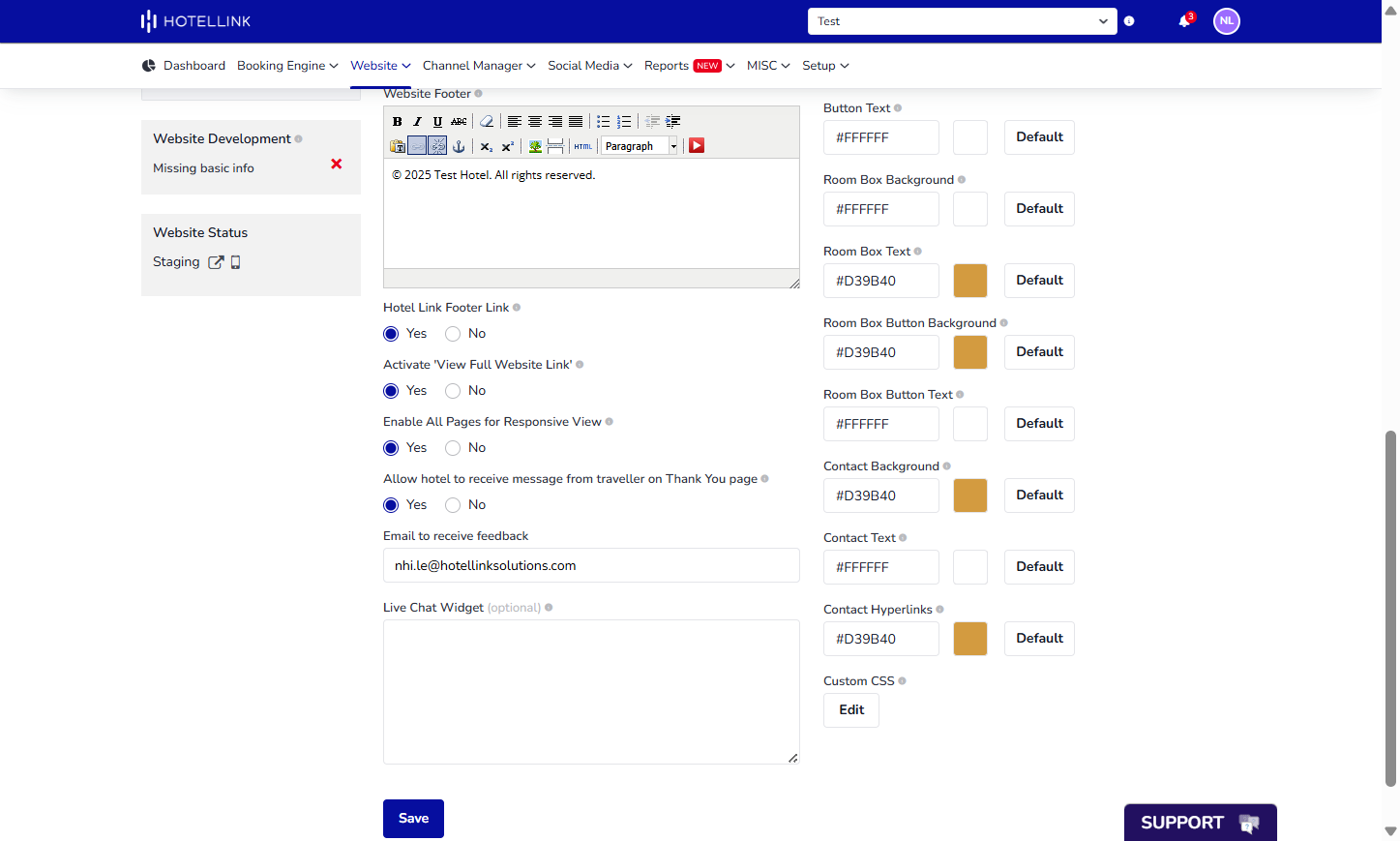The width and height of the screenshot is (1400, 841).
Task: Open the notifications bell
Action: pos(1185,20)
